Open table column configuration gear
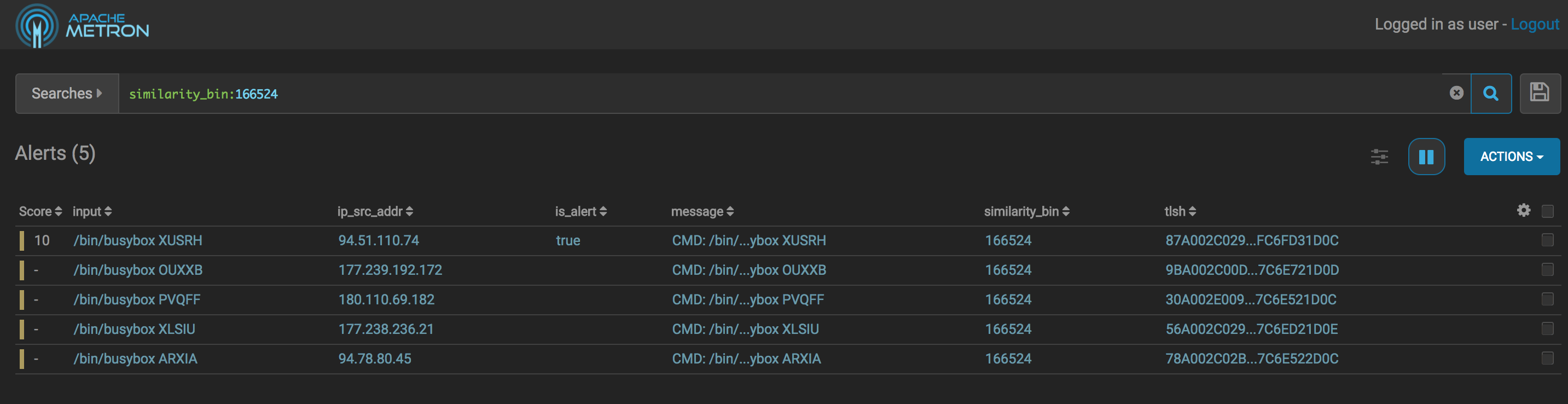The width and height of the screenshot is (1568, 404). pos(1524,210)
